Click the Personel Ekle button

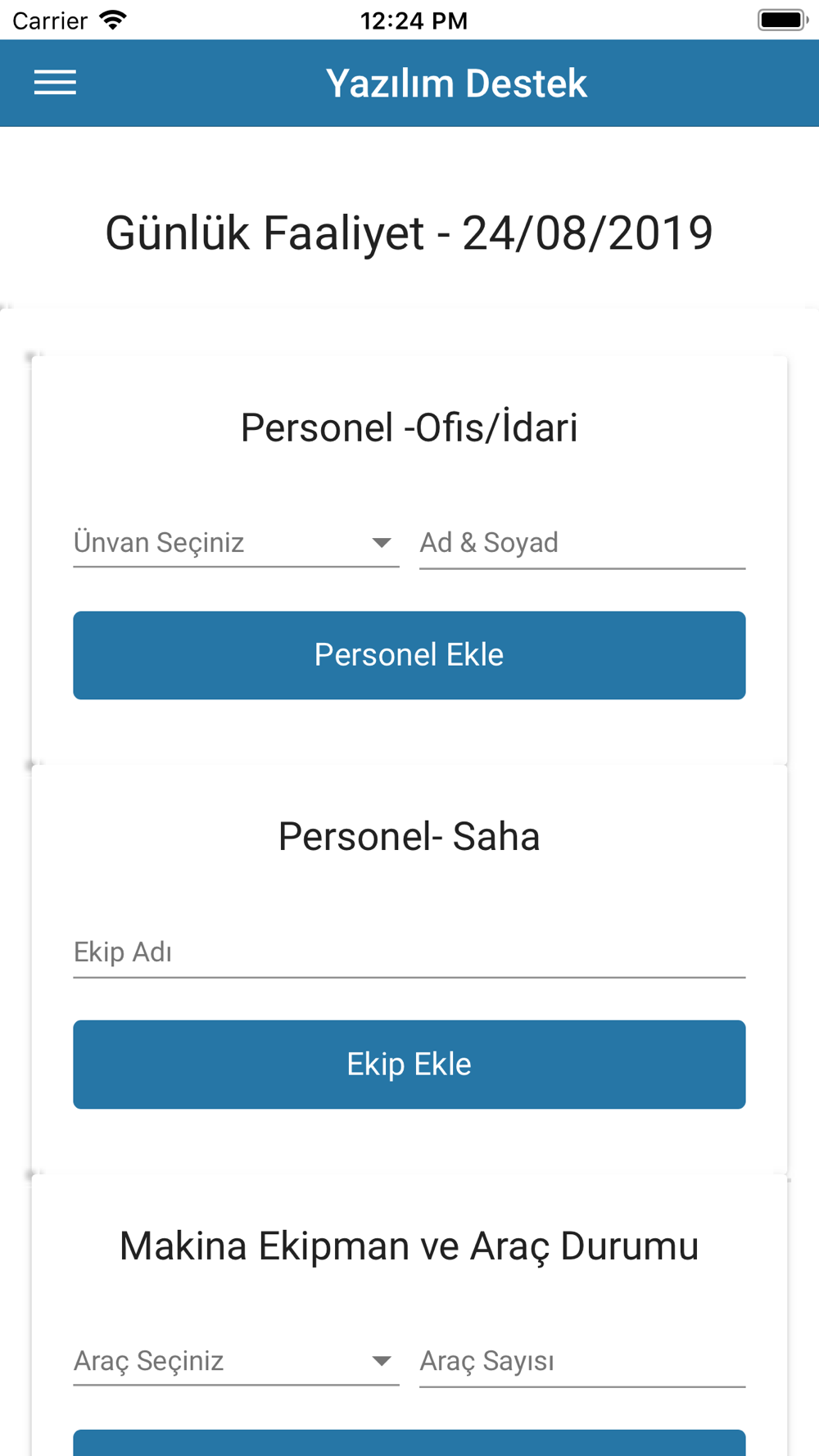[x=409, y=655]
